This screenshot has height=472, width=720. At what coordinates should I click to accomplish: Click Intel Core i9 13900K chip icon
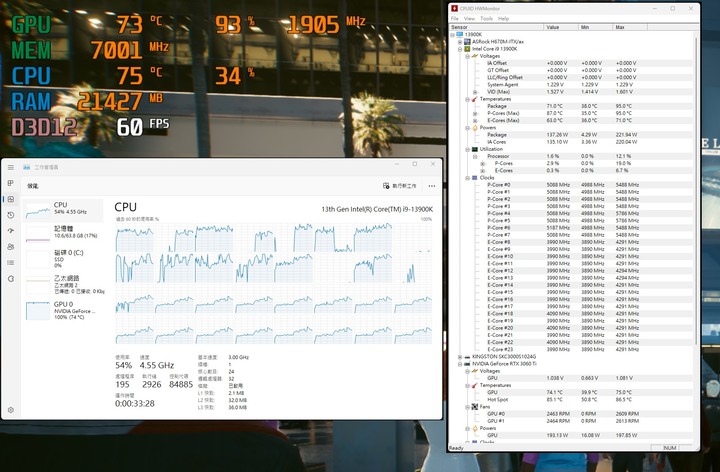tap(467, 49)
